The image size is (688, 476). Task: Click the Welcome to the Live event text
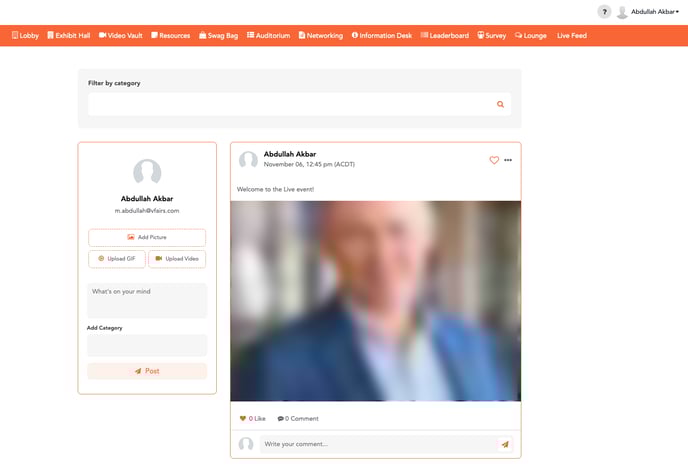276,190
